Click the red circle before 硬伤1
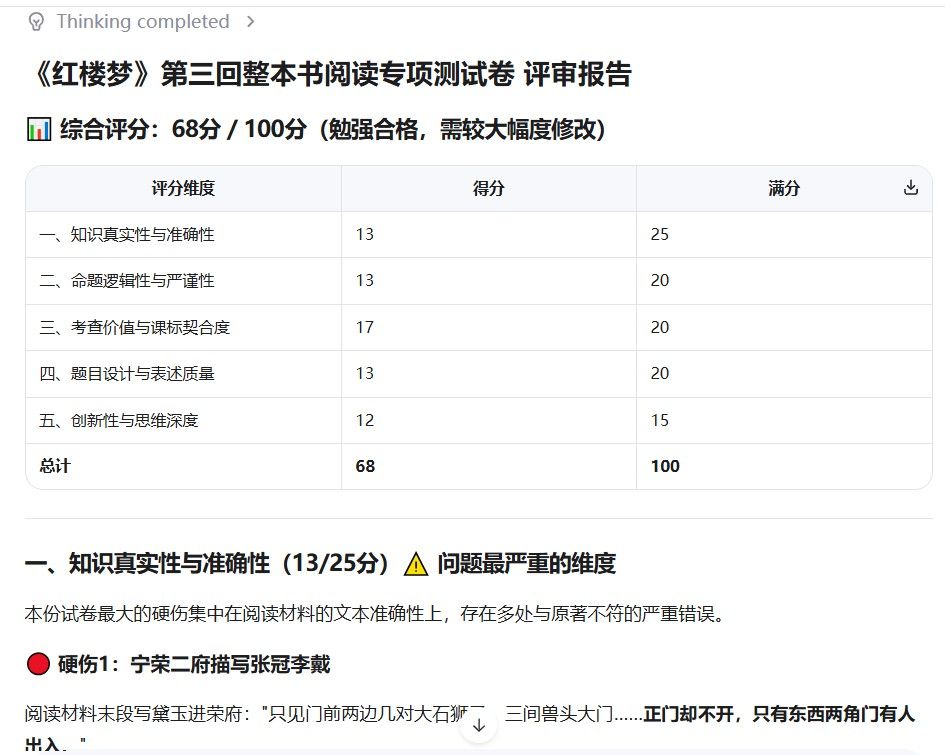Screen dimensions: 945x755 click(38, 664)
